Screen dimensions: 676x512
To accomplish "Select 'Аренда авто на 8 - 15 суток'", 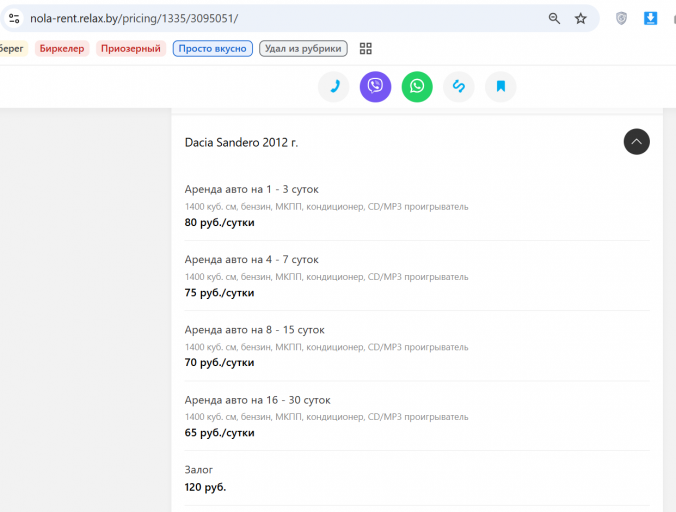I will [254, 330].
